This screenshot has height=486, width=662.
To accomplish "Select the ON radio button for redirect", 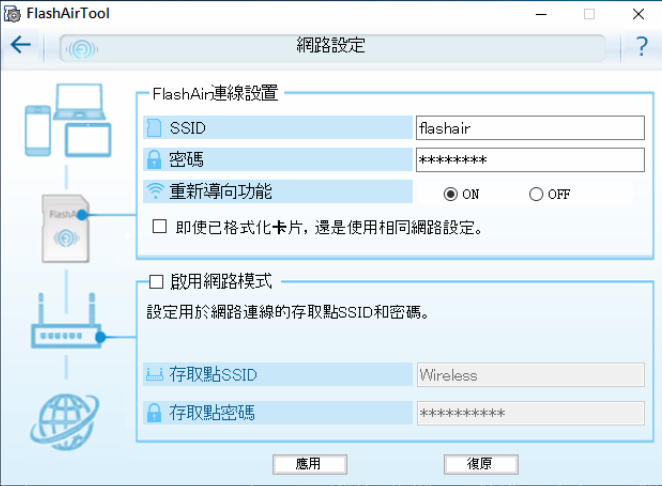I will (450, 194).
